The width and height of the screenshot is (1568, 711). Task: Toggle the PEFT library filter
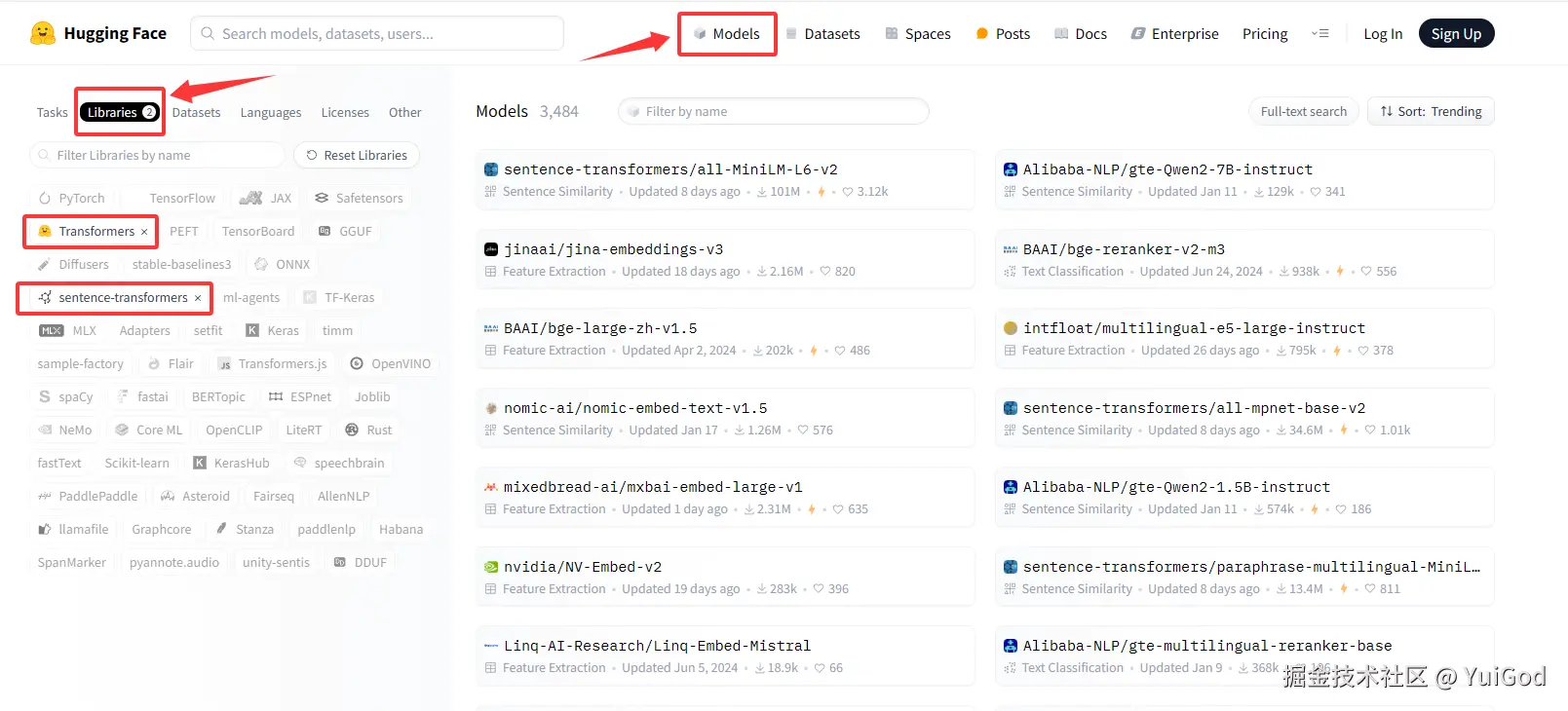[183, 231]
